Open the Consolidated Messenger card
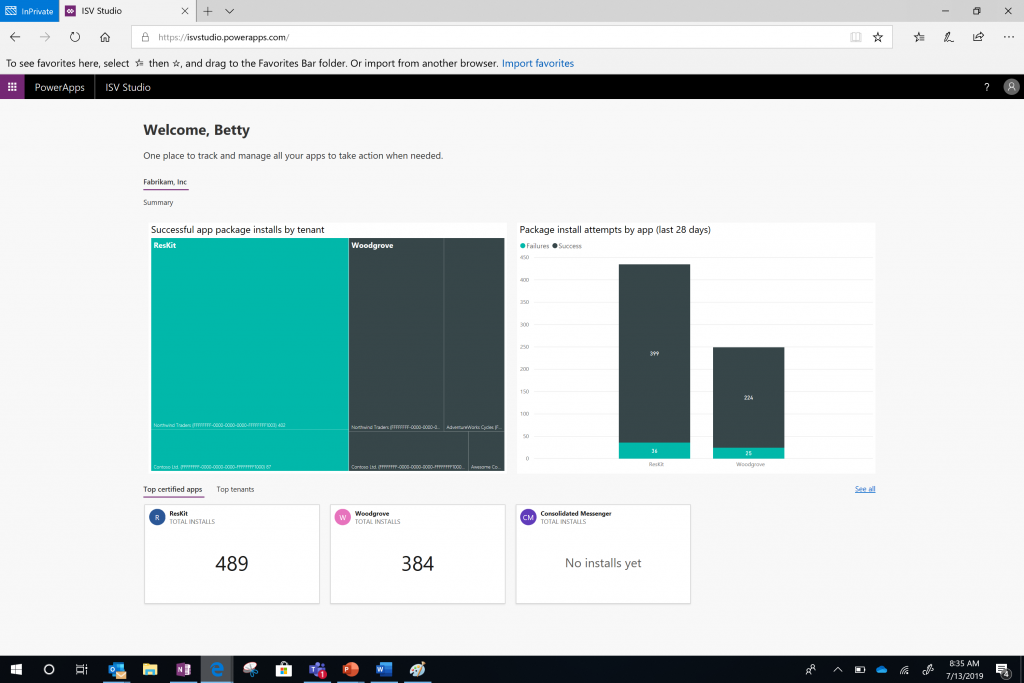Screen dimensions: 1024x683 [x=603, y=554]
